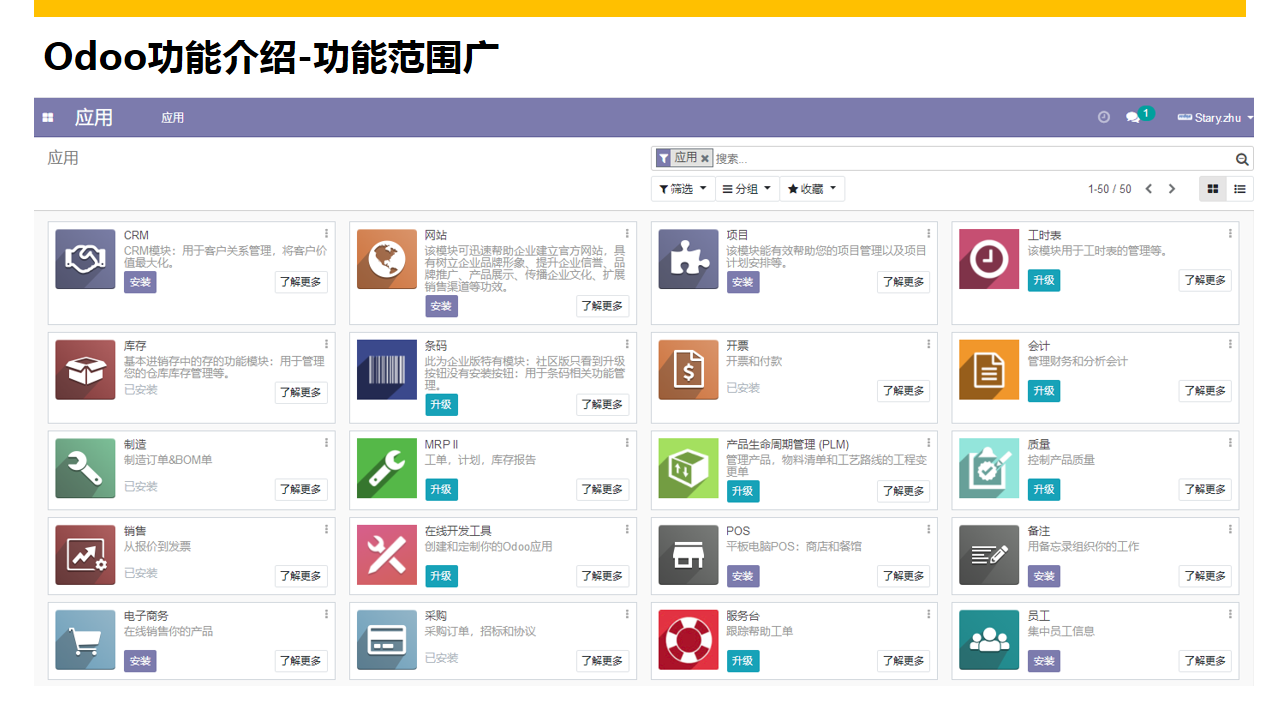Click the Timesheet clock app icon
The image size is (1280, 720).
pos(989,259)
